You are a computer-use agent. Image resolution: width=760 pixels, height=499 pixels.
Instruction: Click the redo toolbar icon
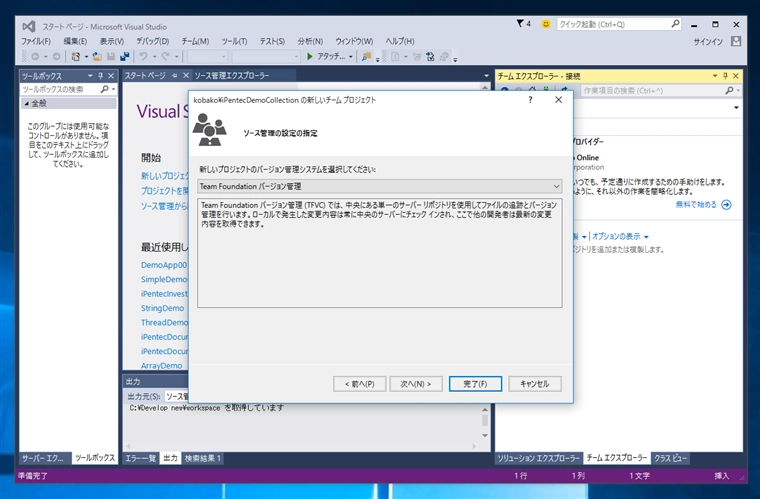(x=165, y=57)
